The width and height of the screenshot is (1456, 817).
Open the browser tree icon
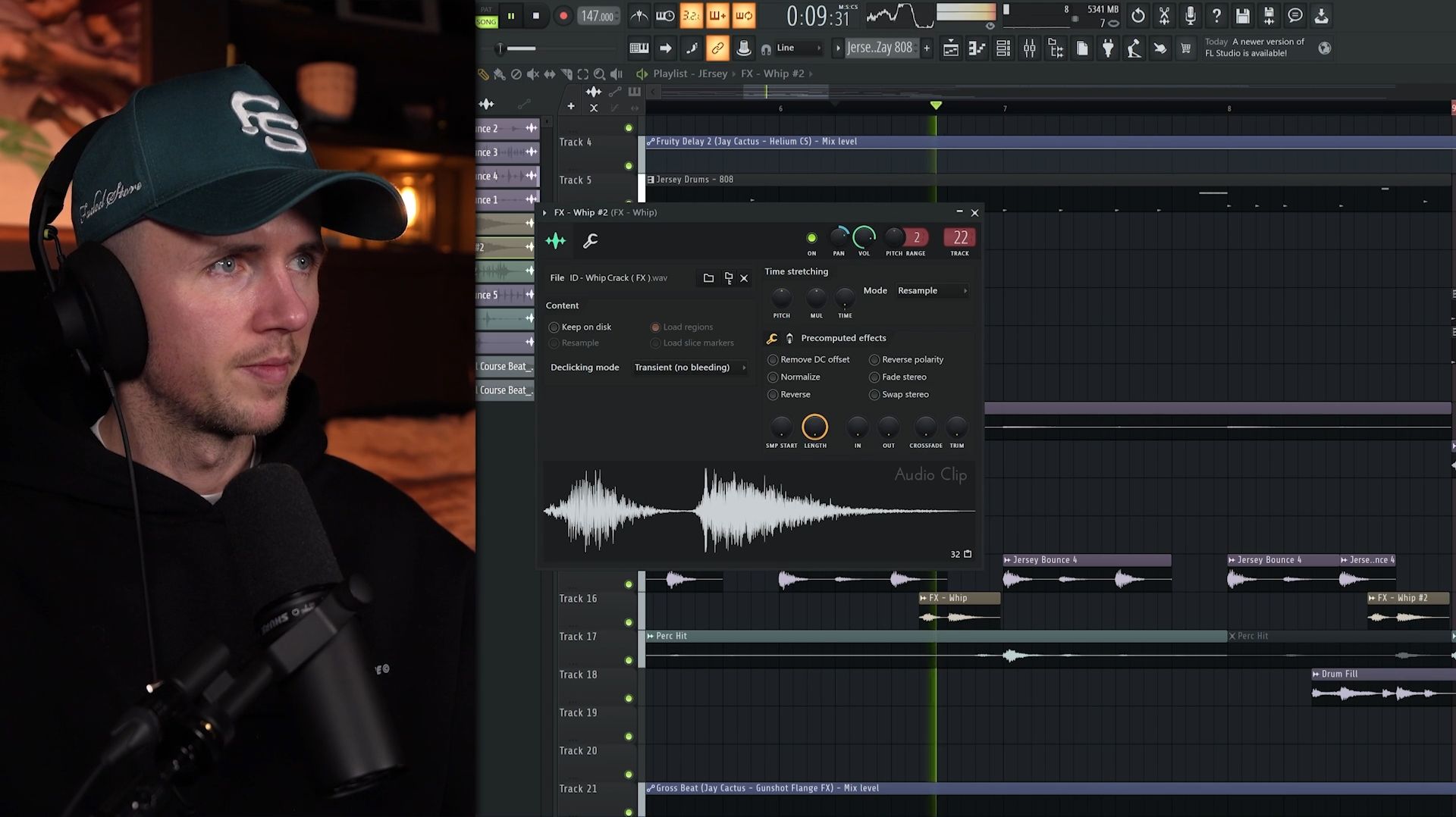click(x=1056, y=49)
